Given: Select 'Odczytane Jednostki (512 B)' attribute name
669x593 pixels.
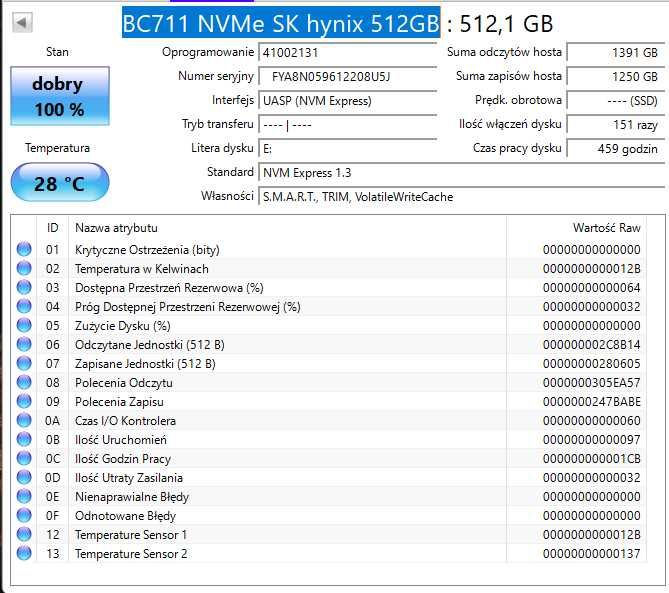Looking at the screenshot, I should (x=150, y=345).
